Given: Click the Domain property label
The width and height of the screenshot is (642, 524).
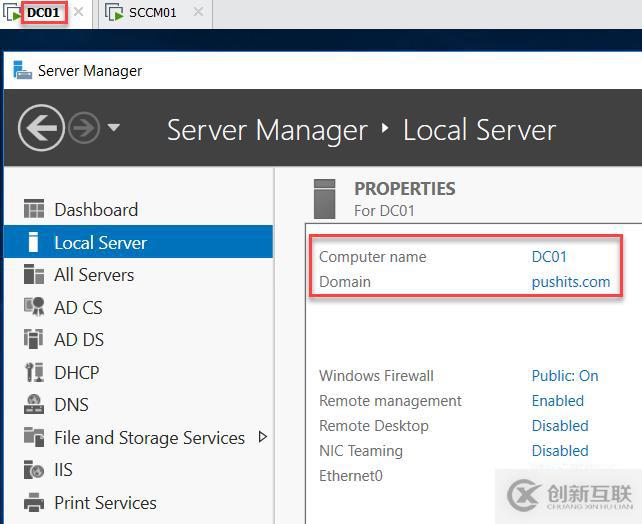Looking at the screenshot, I should coord(345,282).
